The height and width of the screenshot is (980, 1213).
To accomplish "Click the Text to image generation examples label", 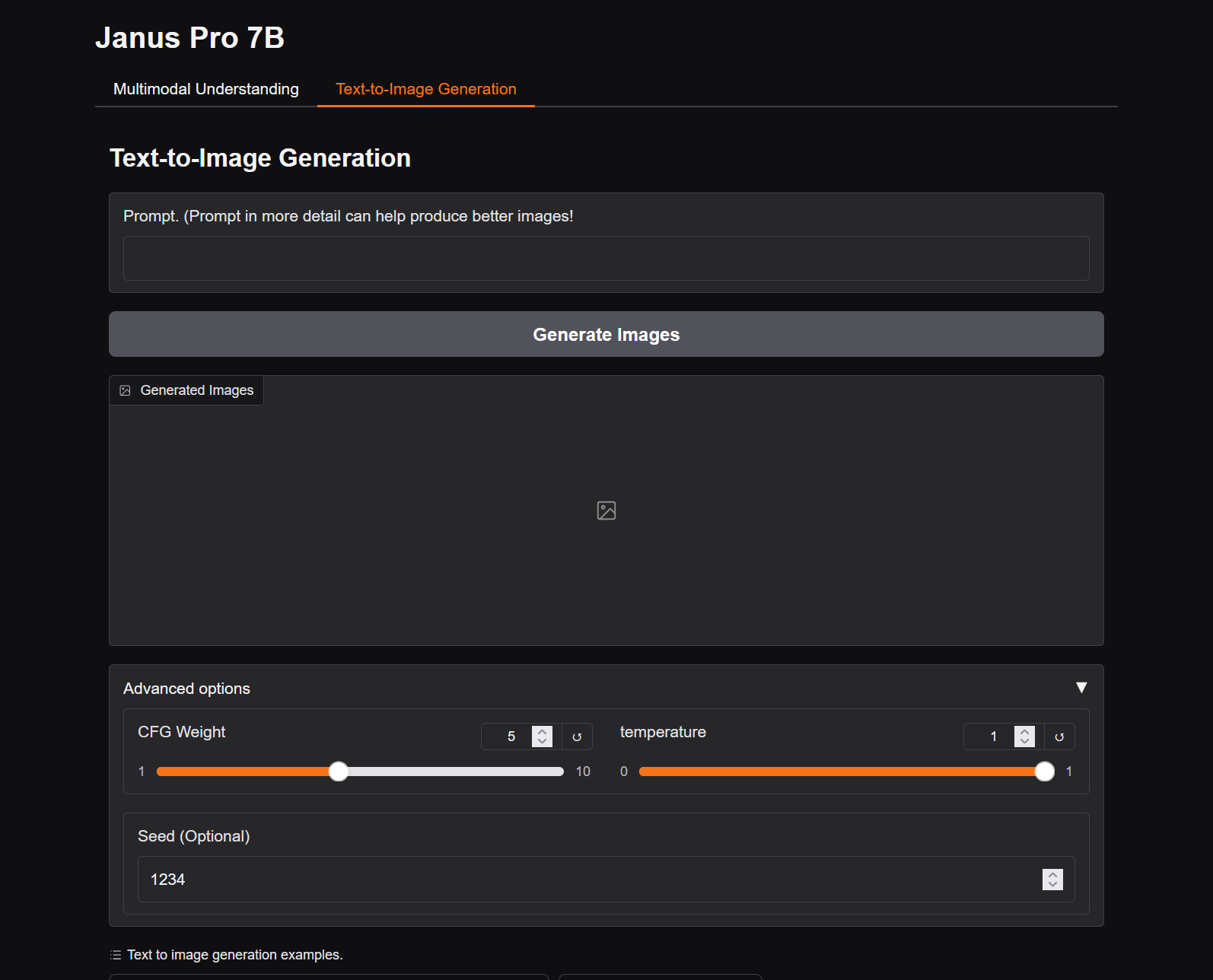I will [x=234, y=955].
